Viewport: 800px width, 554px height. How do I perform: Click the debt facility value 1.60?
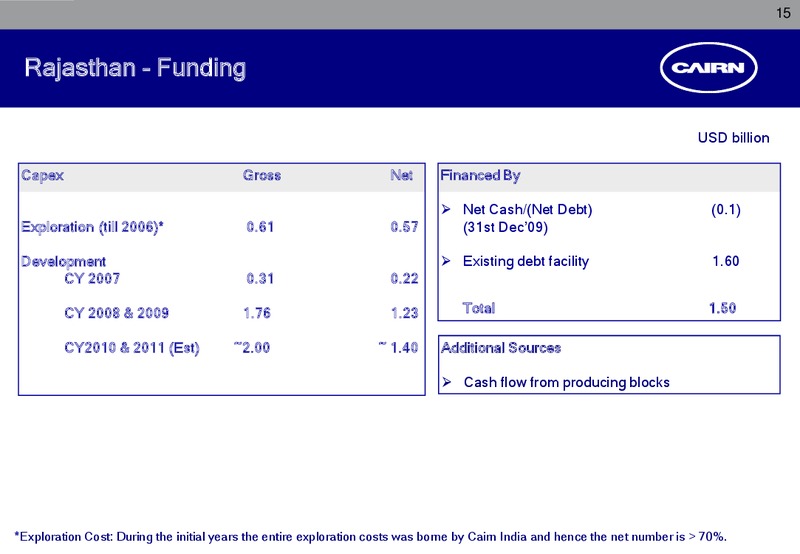(x=726, y=261)
